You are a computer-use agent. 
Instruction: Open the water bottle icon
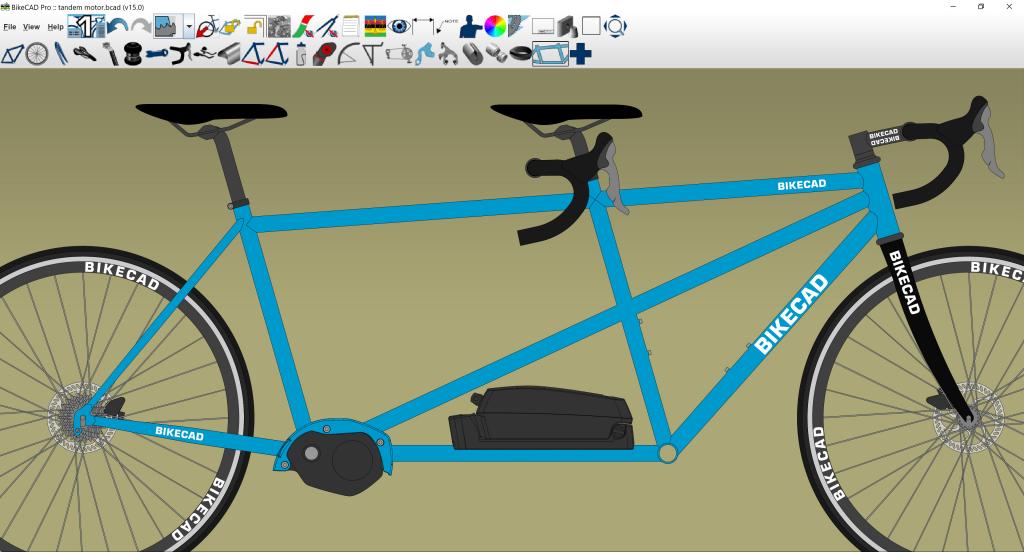tap(300, 54)
